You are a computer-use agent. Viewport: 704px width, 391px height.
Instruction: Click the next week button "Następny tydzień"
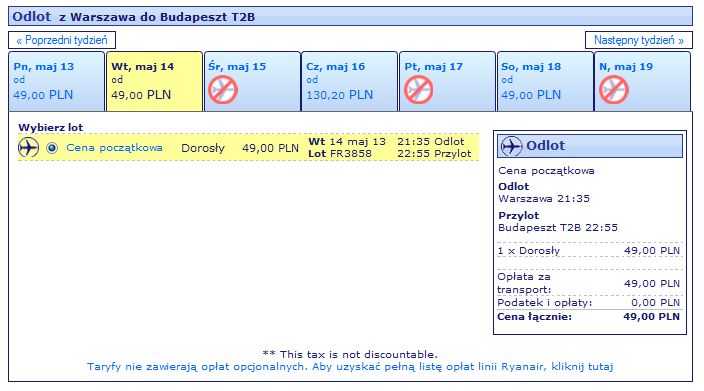tap(638, 40)
